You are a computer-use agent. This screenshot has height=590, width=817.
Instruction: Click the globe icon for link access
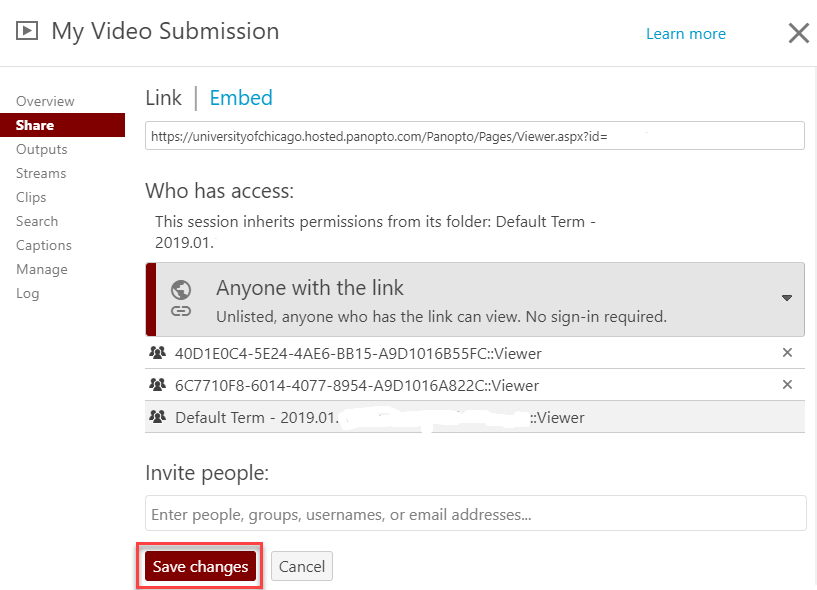181,290
